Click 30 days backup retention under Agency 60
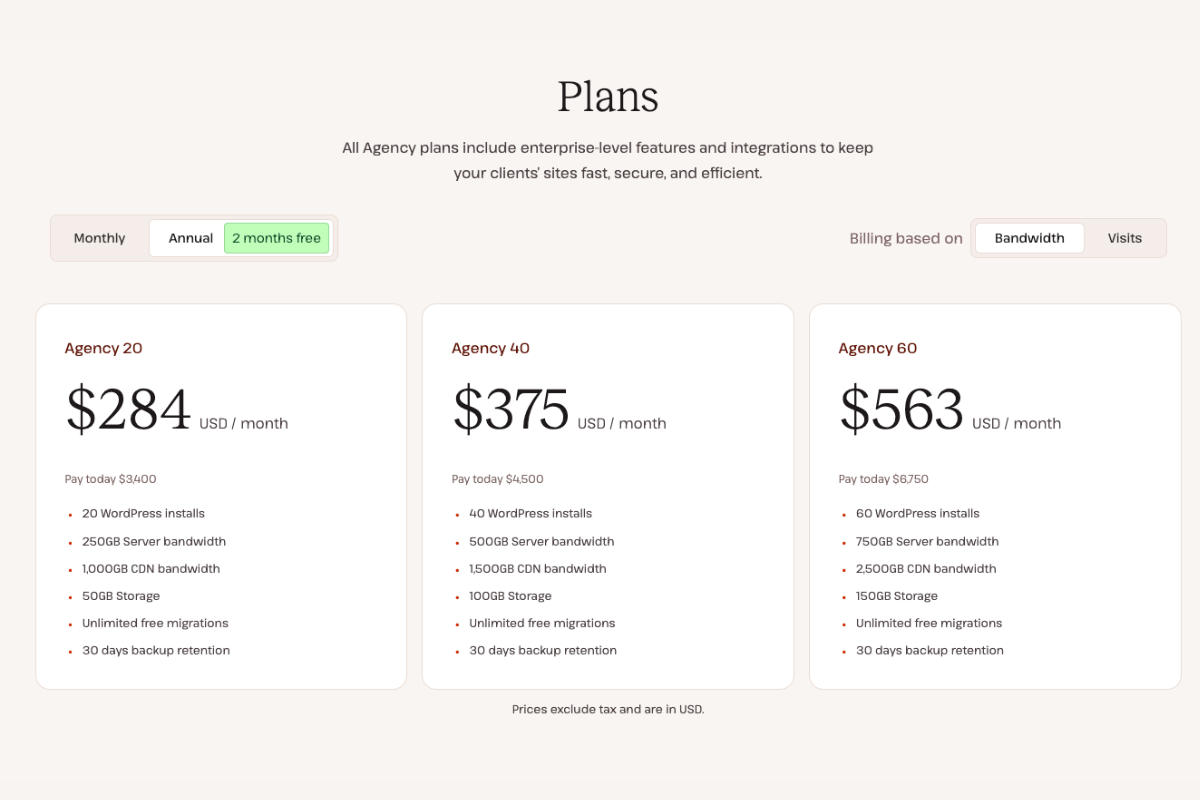 coord(930,650)
